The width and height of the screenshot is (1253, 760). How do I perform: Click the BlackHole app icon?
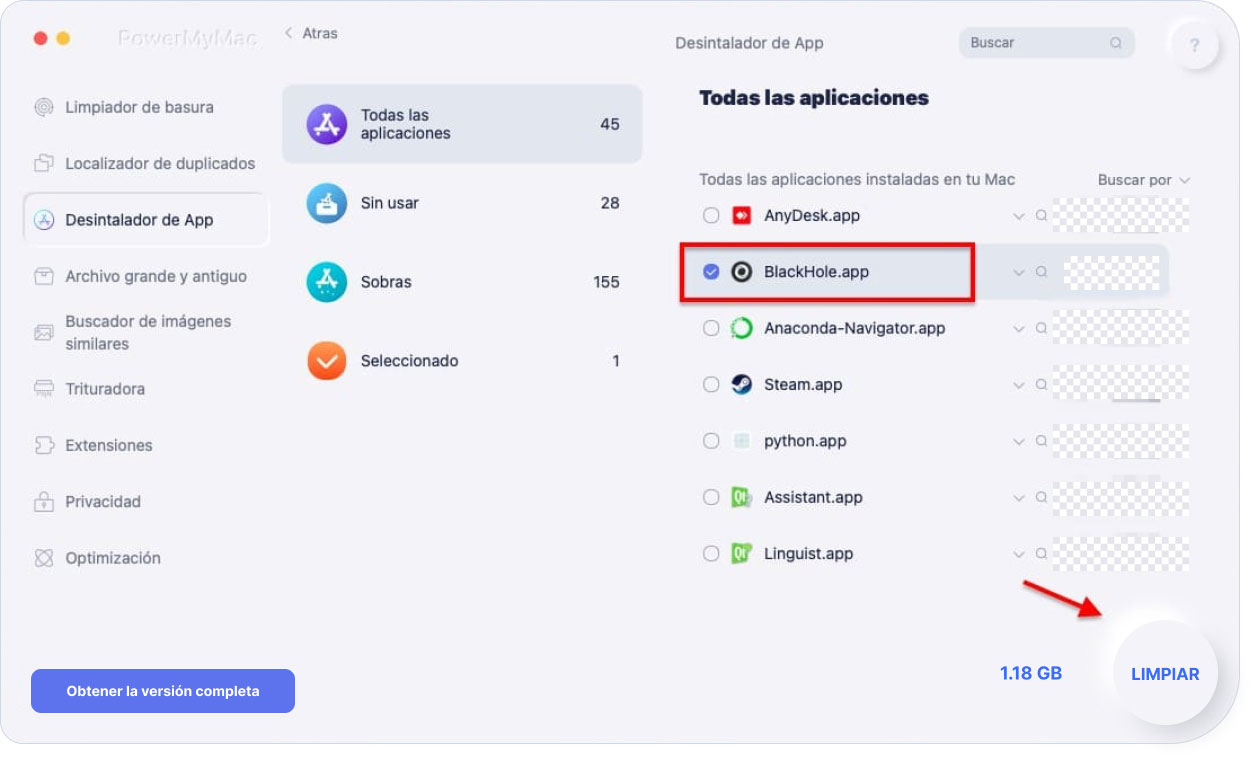tap(741, 272)
